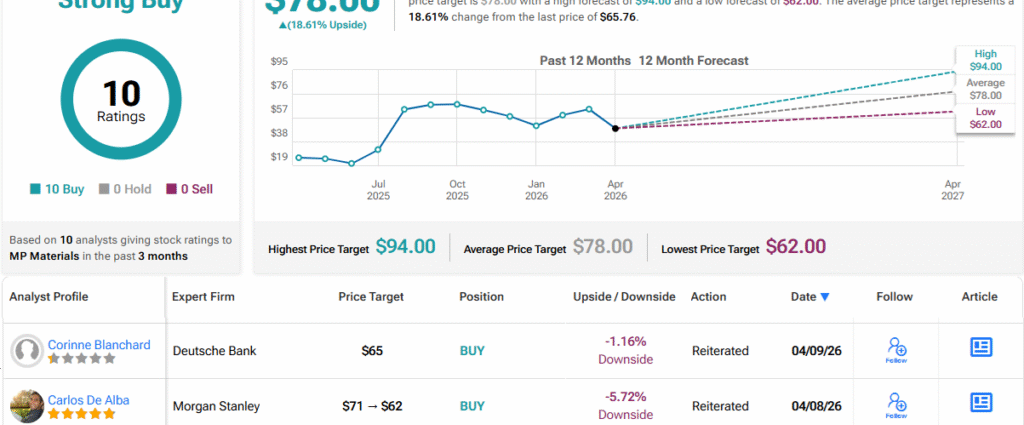Click Carlos De Alba's profile photo
The height and width of the screenshot is (425, 1024).
coord(26,406)
